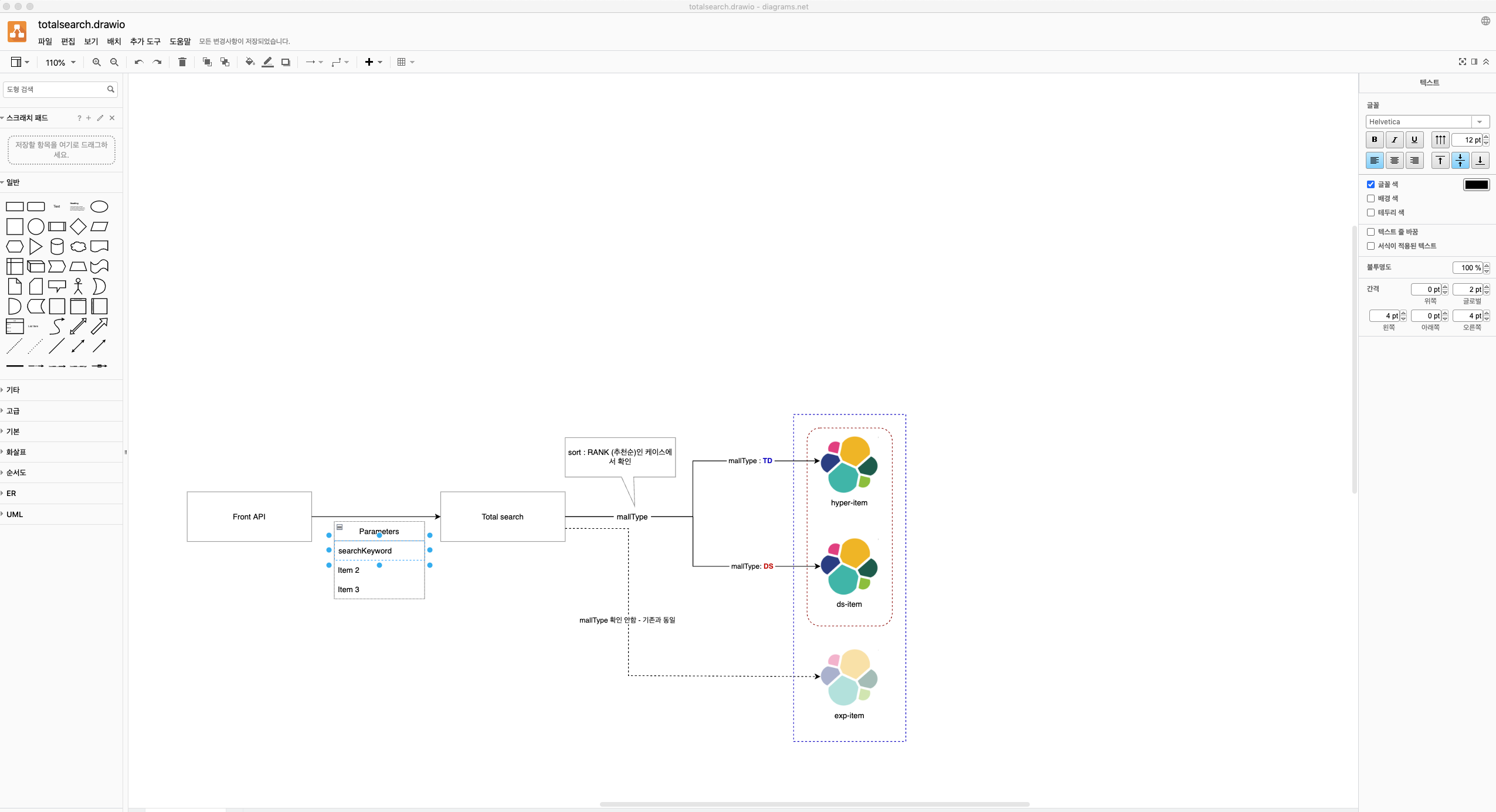Viewport: 1496px width, 812px height.
Task: Open language globe icon
Action: point(1485,21)
